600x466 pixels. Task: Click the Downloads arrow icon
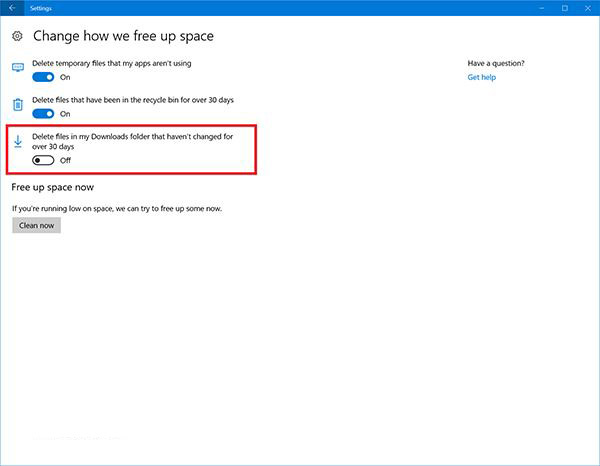[x=18, y=142]
